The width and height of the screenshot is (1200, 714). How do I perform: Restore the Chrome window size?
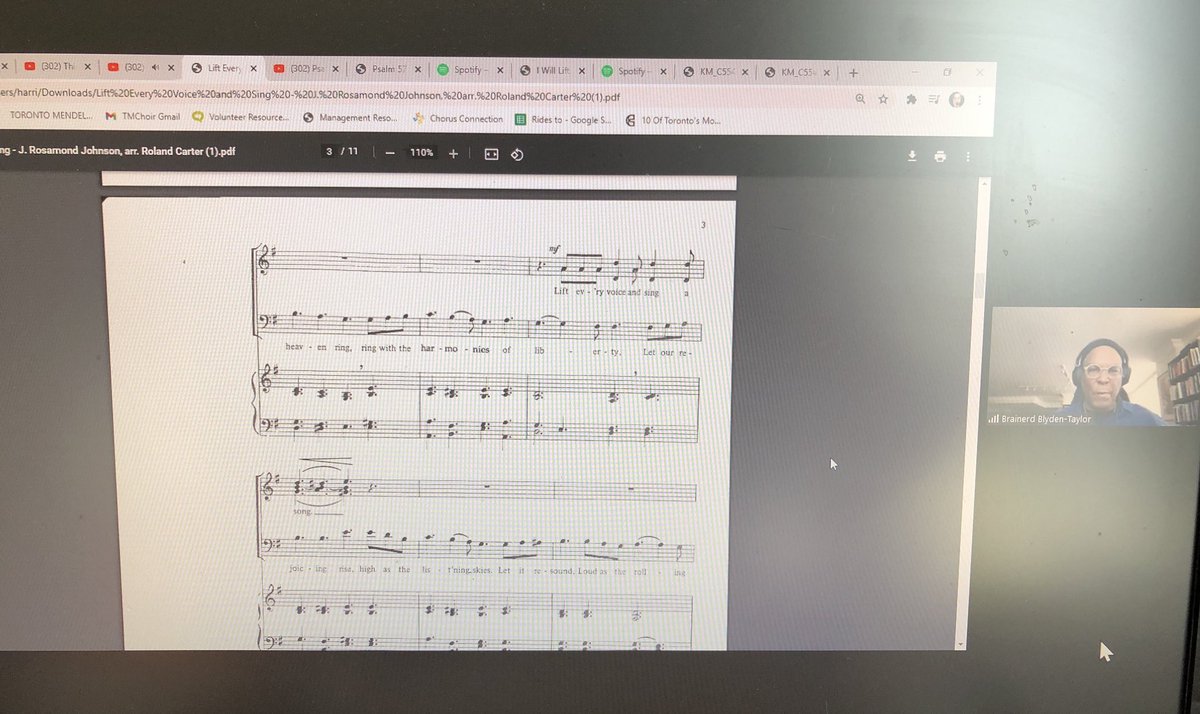pos(948,72)
